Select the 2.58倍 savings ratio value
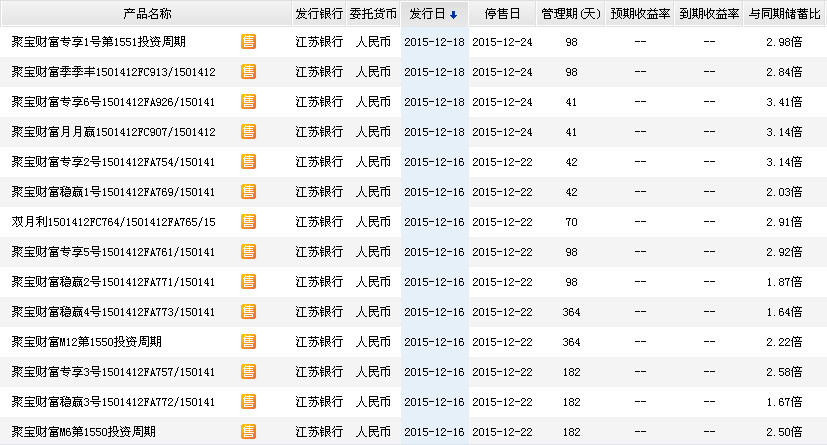The width and height of the screenshot is (827, 445). [x=784, y=372]
